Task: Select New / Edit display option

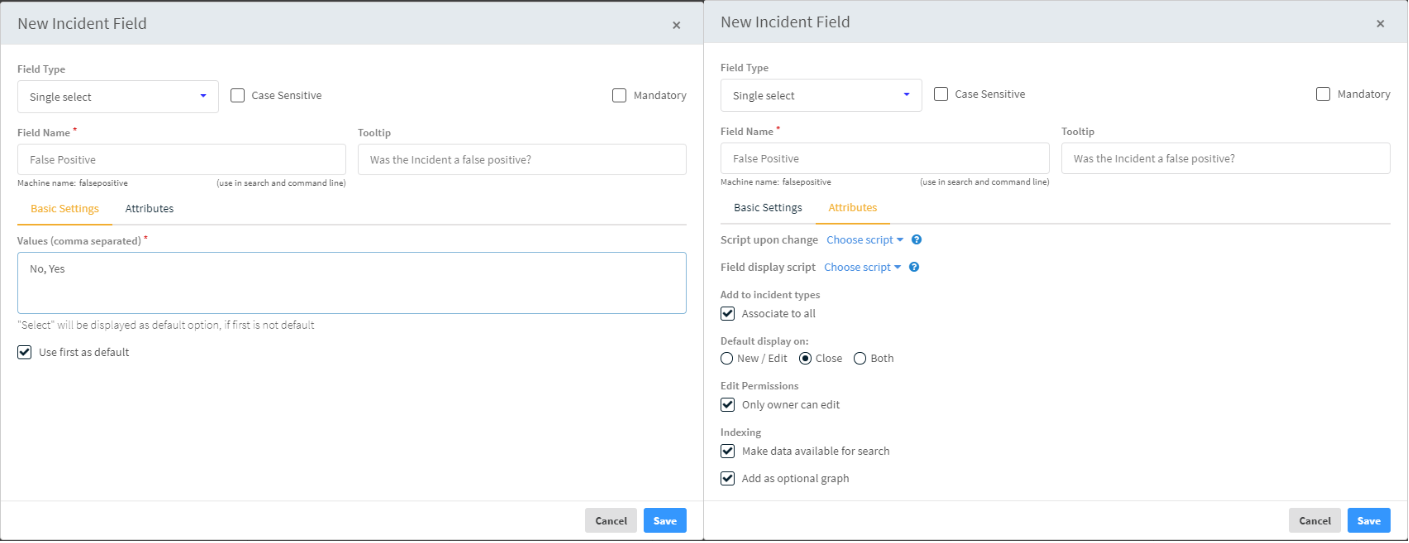Action: (727, 359)
